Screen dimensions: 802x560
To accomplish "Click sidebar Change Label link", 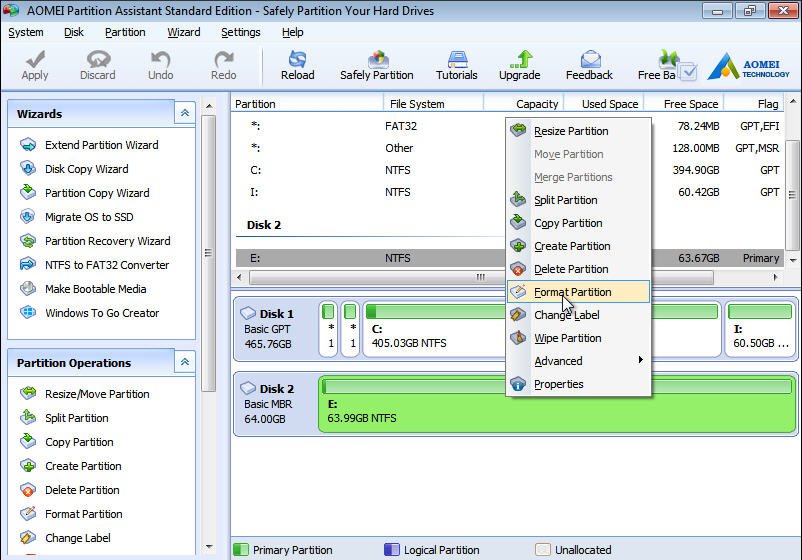I will (78, 538).
